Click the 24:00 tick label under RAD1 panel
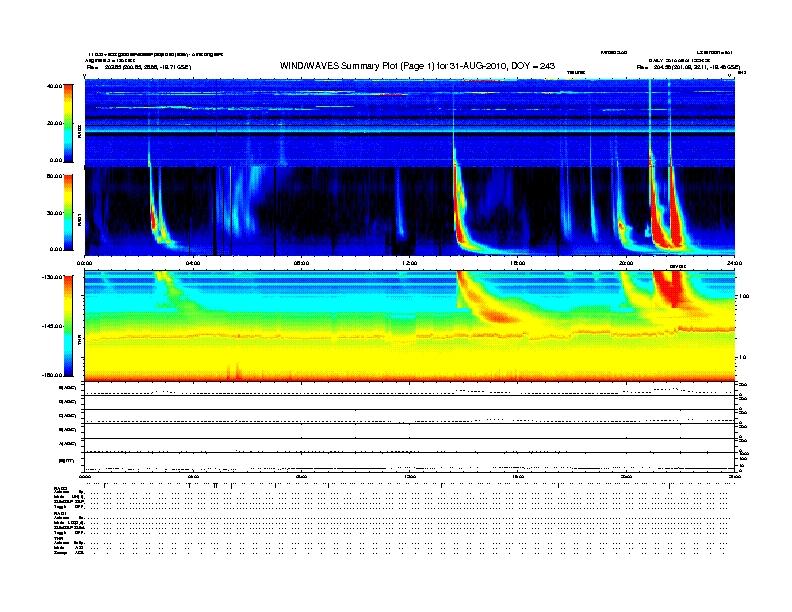Image resolution: width=792 pixels, height=612 pixels. click(734, 263)
